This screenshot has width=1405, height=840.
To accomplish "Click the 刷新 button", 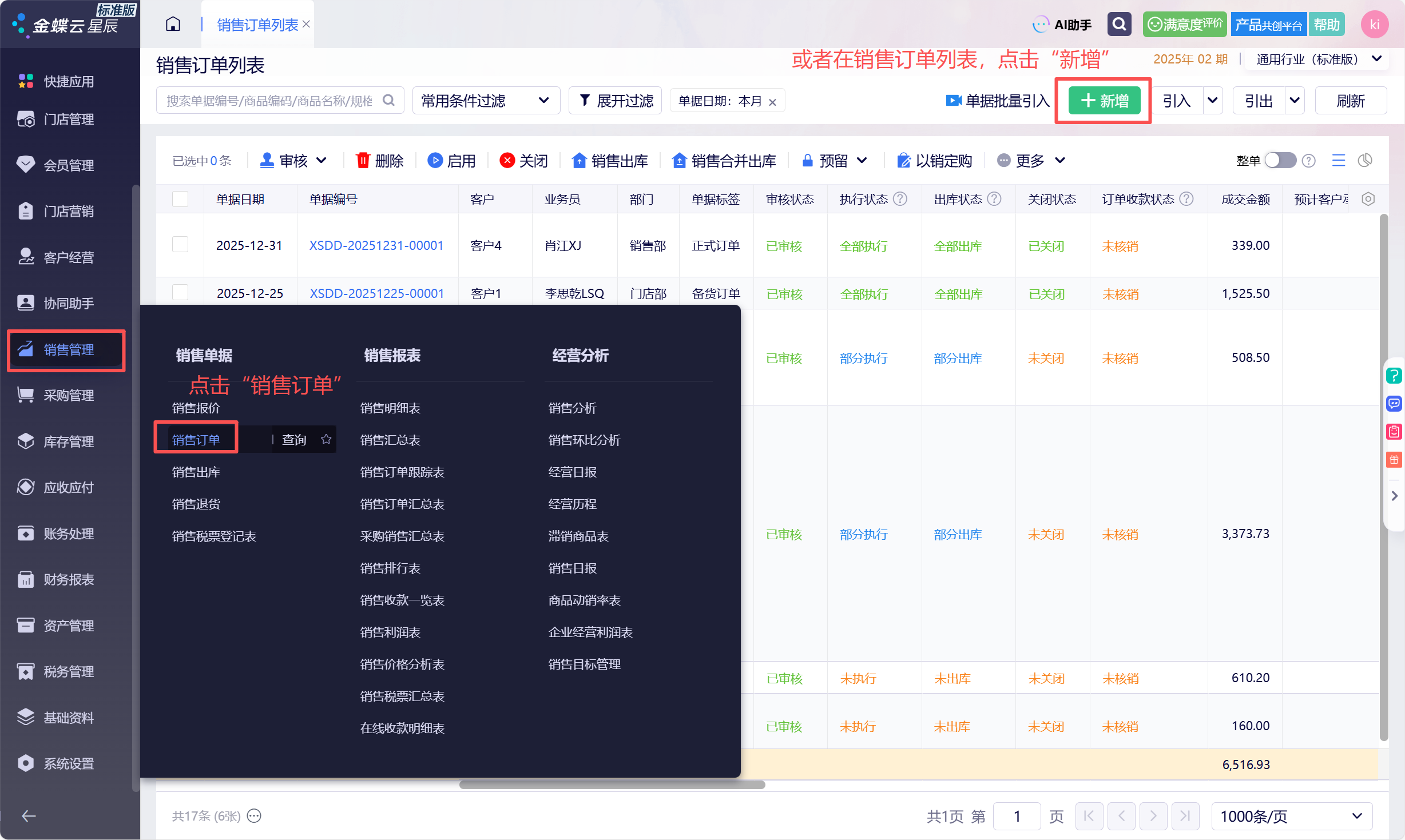I will 1351,101.
